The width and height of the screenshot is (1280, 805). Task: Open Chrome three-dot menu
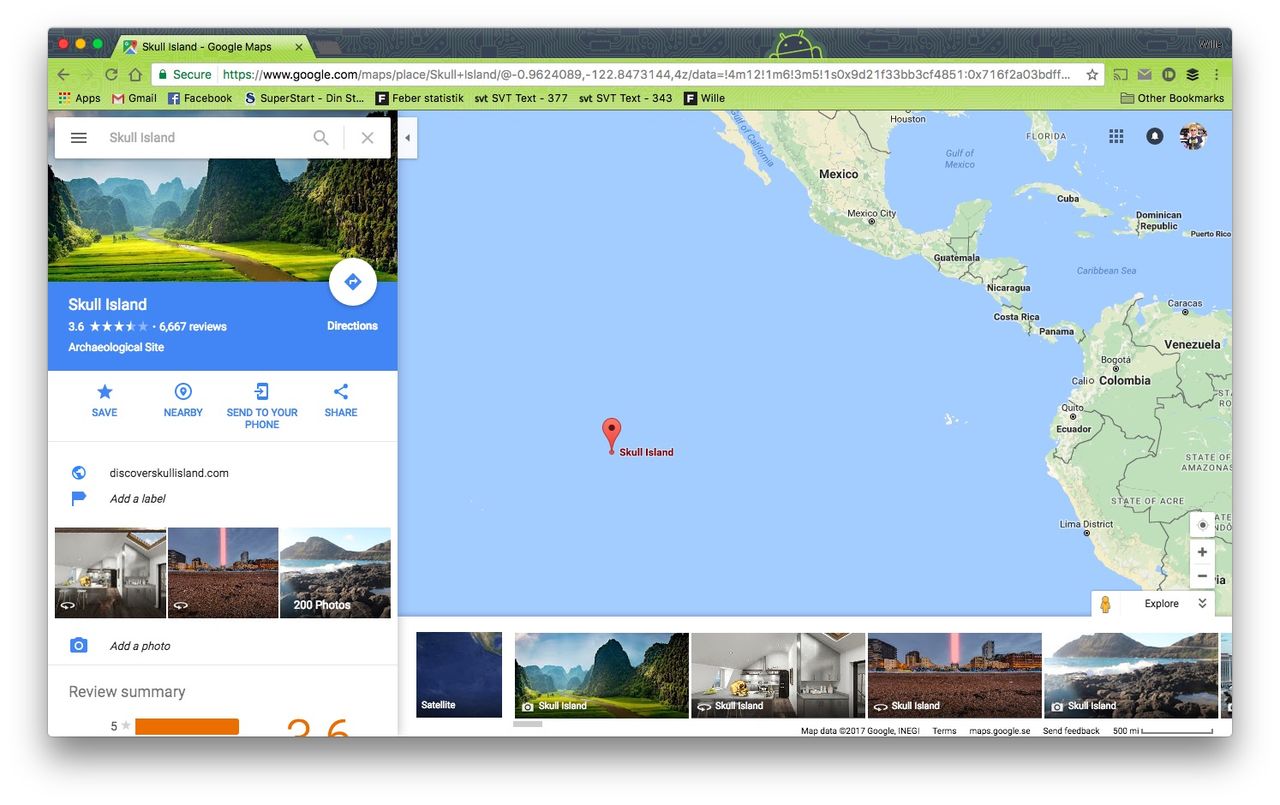1216,75
